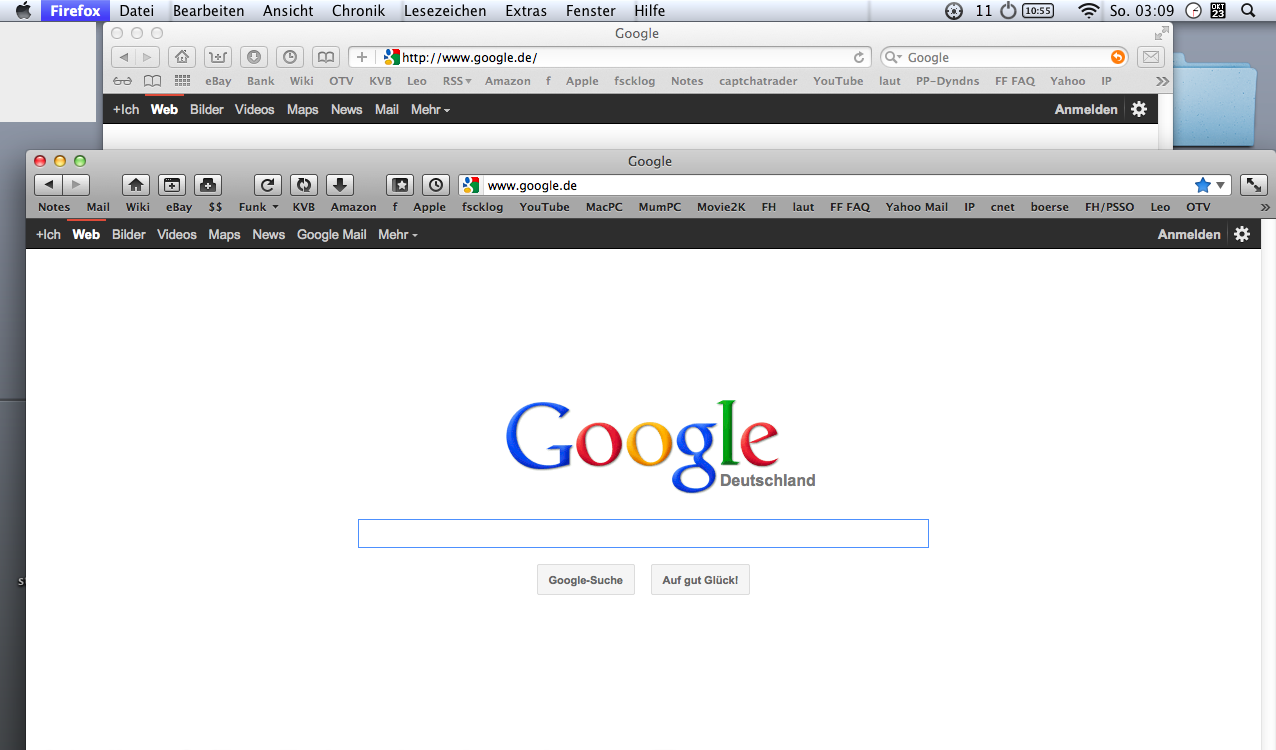This screenshot has width=1276, height=750.
Task: Open Maps link in Safari window Google bar
Action: click(302, 109)
